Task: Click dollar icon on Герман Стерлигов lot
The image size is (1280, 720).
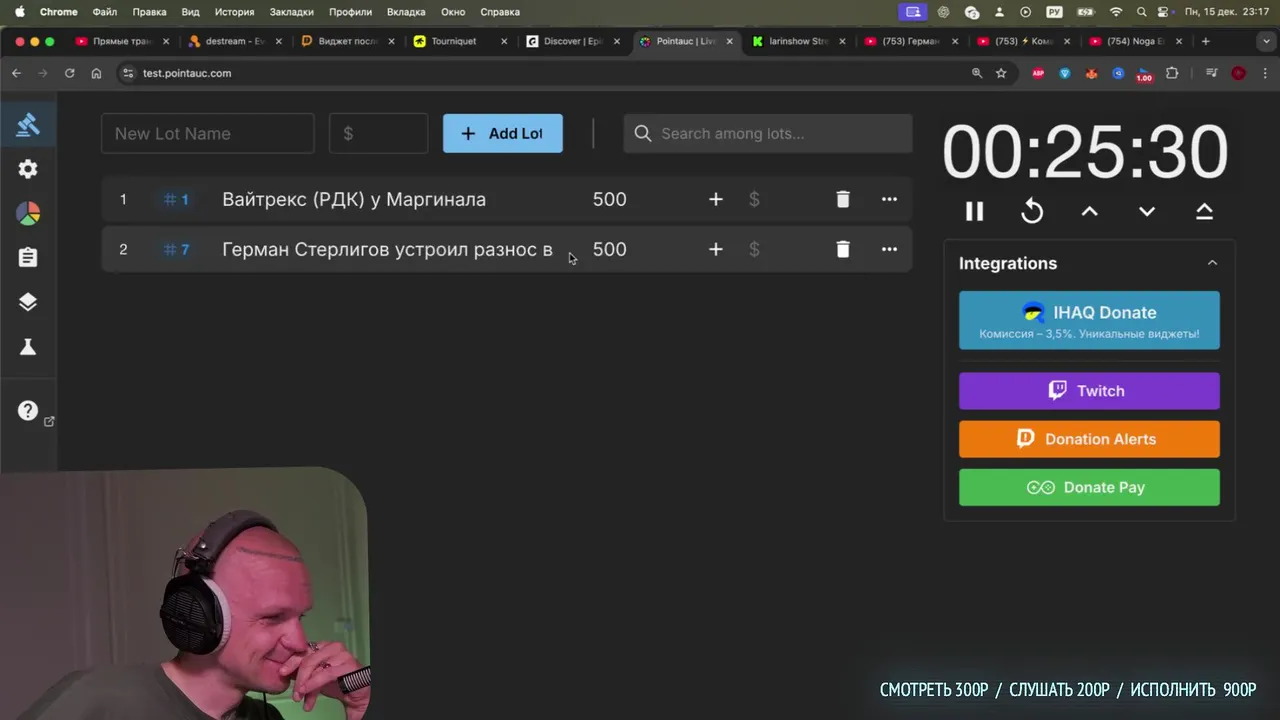Action: [x=754, y=249]
